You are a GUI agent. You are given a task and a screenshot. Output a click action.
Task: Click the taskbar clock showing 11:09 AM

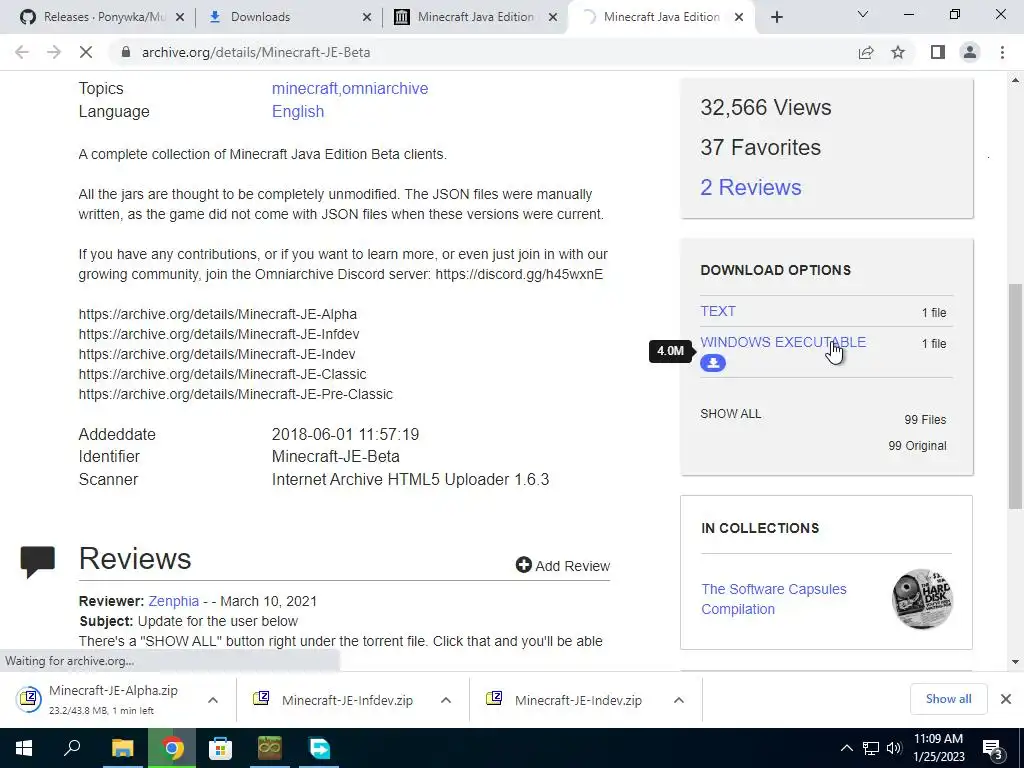coord(938,748)
